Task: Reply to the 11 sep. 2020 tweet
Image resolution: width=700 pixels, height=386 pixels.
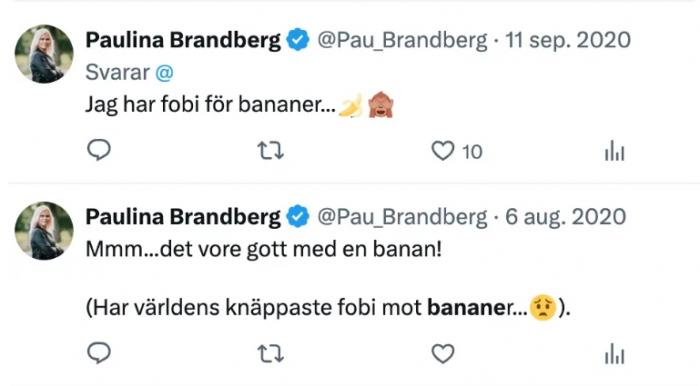Action: [99, 150]
